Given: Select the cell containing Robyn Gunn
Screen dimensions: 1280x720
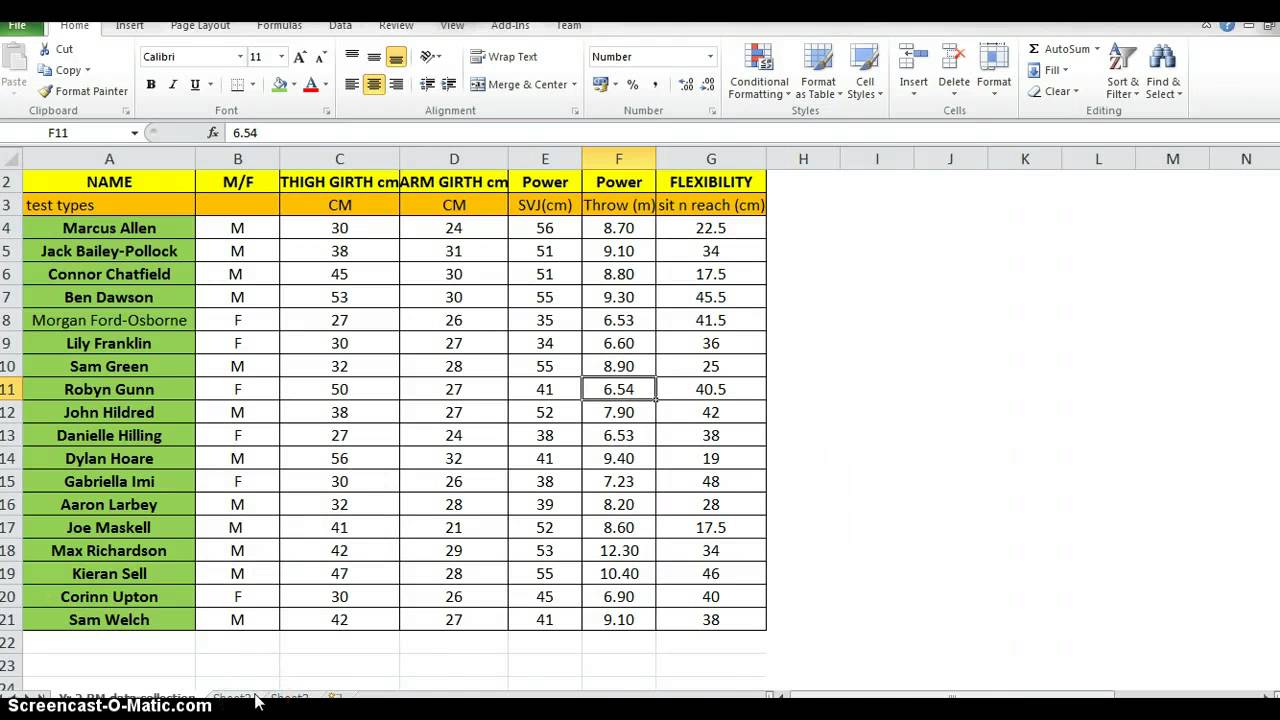Looking at the screenshot, I should 109,389.
